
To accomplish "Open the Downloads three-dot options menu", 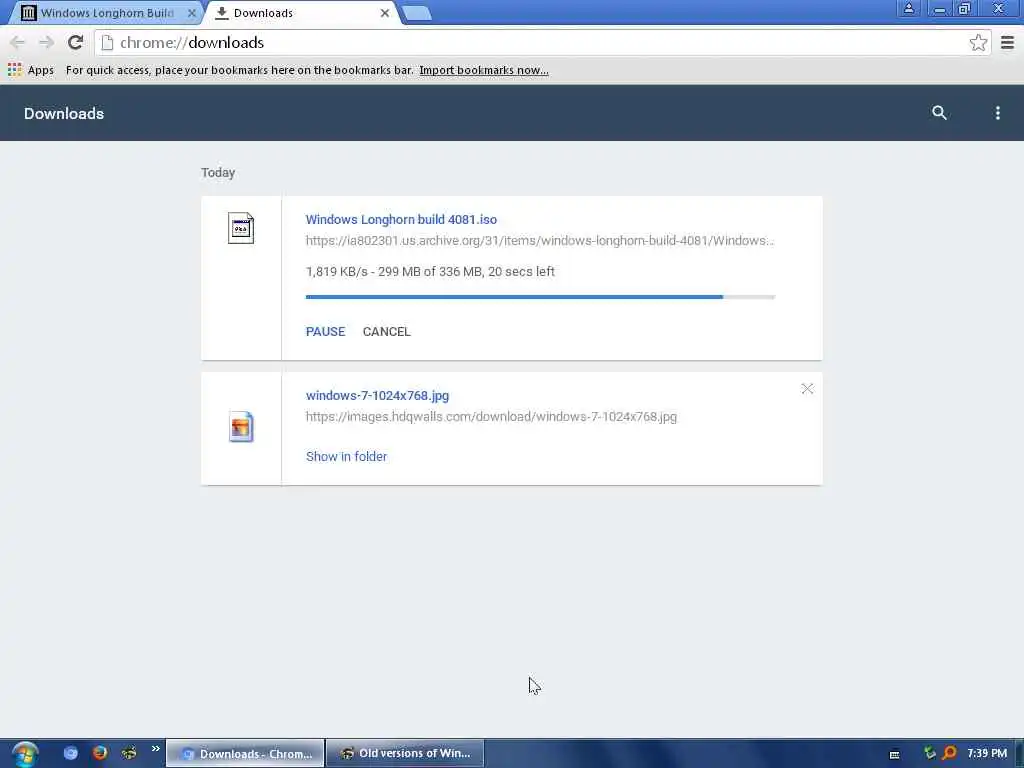I will pos(997,113).
